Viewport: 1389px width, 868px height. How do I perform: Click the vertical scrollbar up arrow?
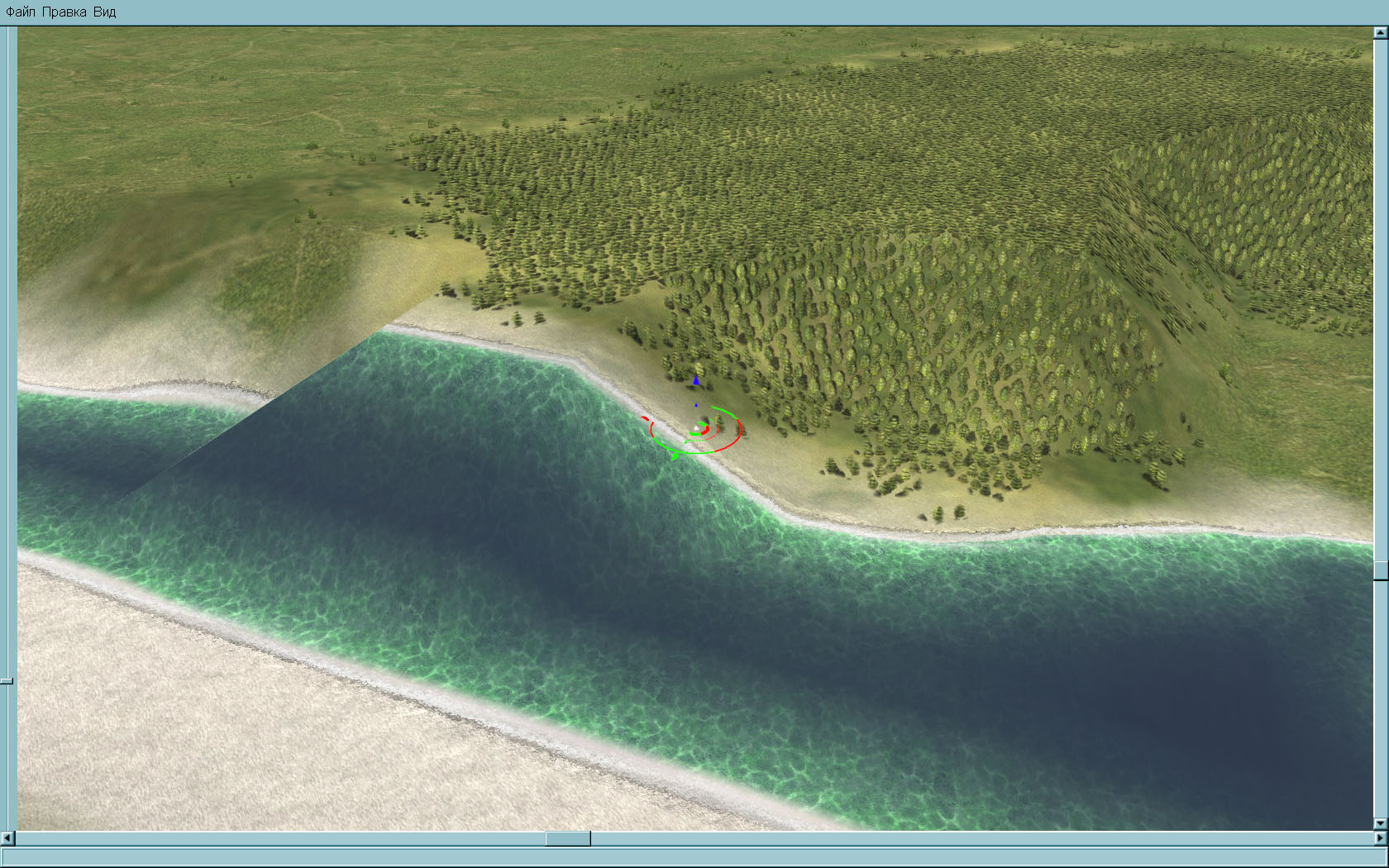[x=1381, y=33]
